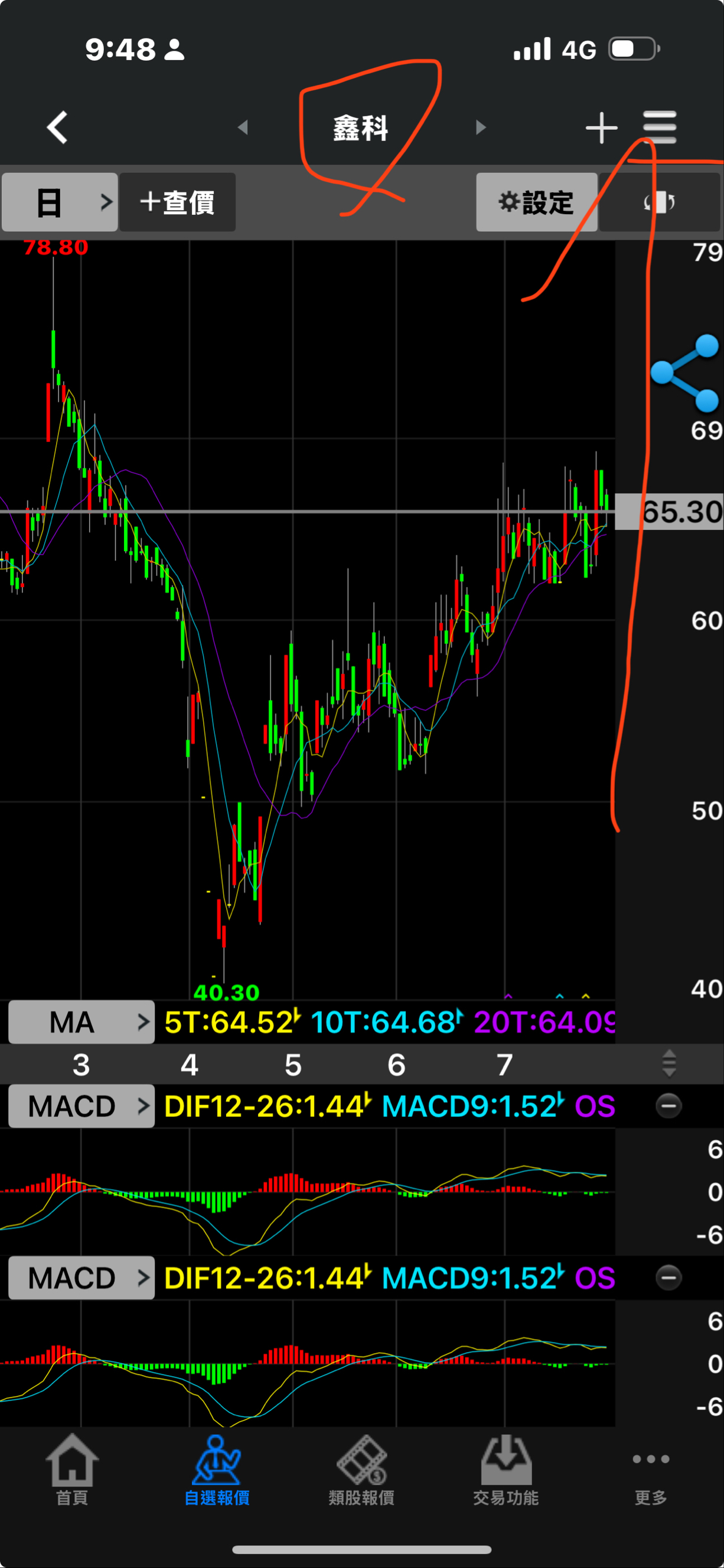Image resolution: width=724 pixels, height=1568 pixels.
Task: Open the MA indicator dropdown
Action: [81, 1022]
